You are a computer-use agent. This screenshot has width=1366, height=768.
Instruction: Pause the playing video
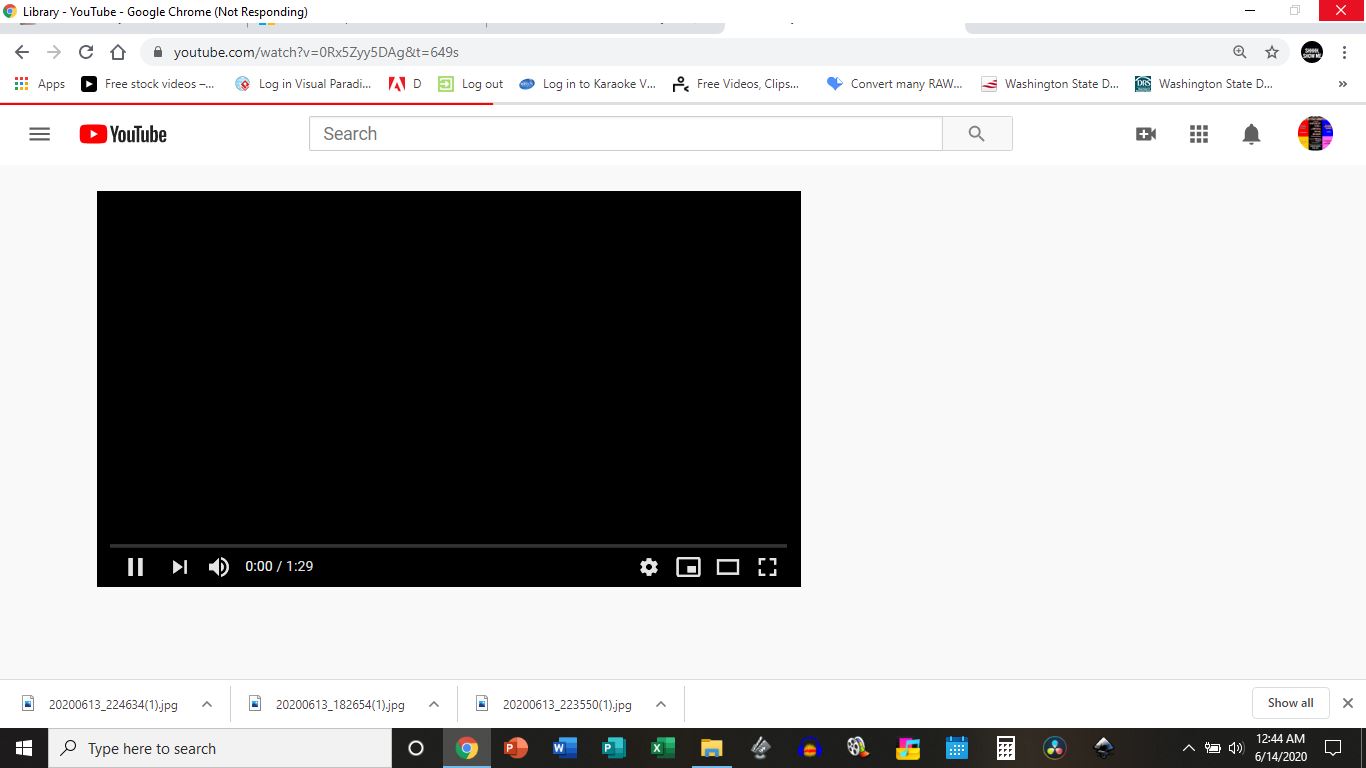[135, 567]
